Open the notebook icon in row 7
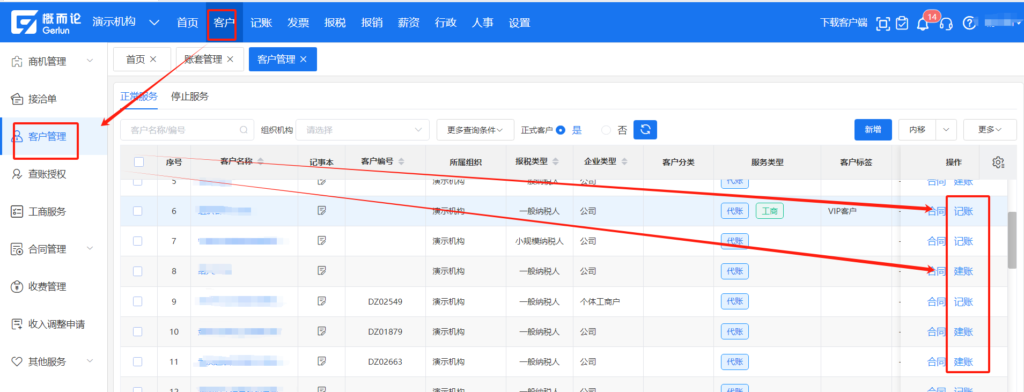This screenshot has height=392, width=1024. pyautogui.click(x=321, y=241)
